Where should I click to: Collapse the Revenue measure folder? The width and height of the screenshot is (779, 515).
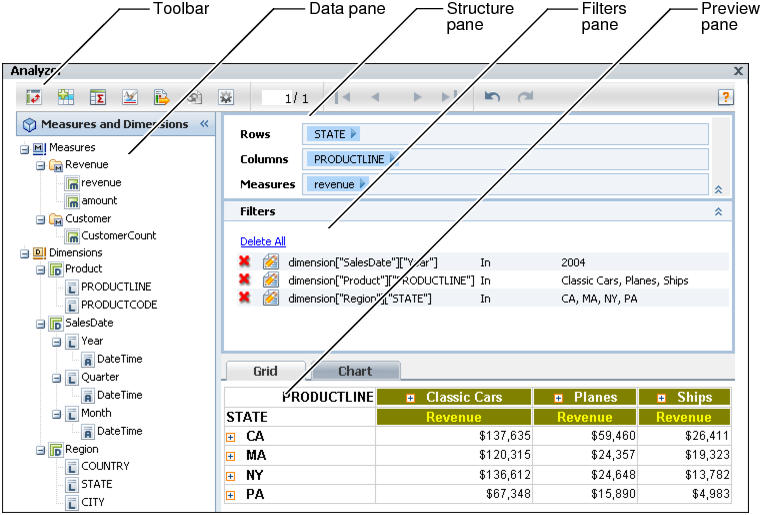[x=40, y=165]
